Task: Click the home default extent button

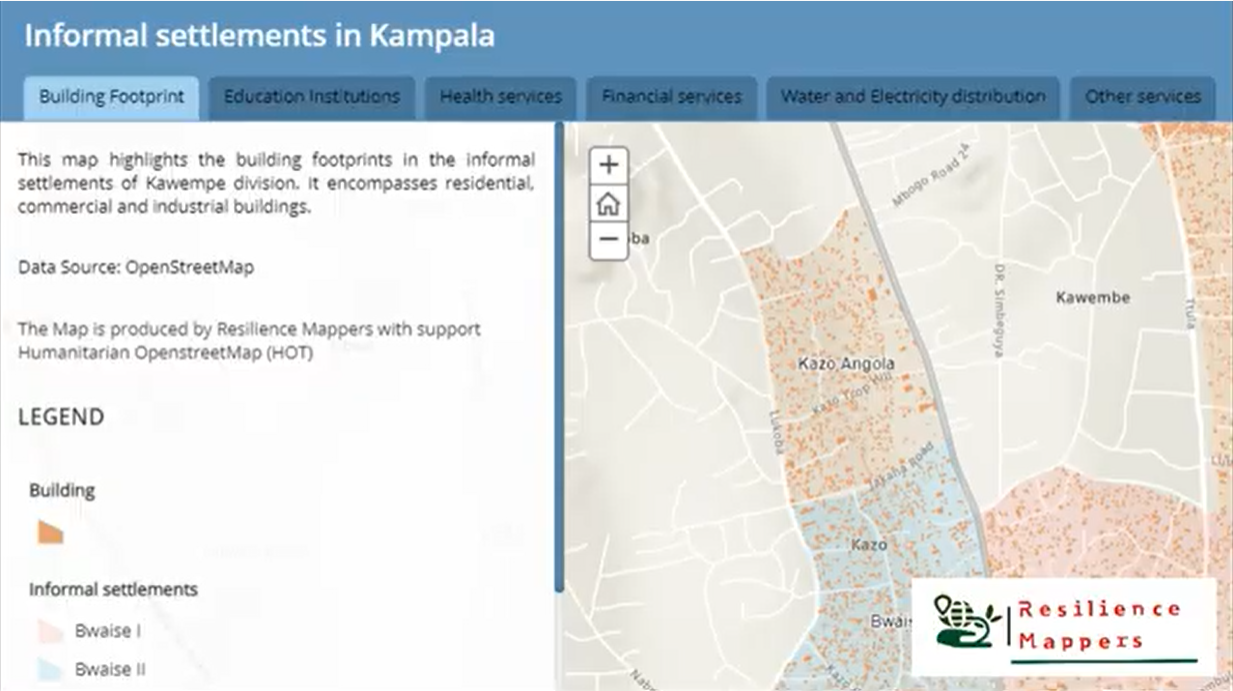Action: tap(608, 204)
